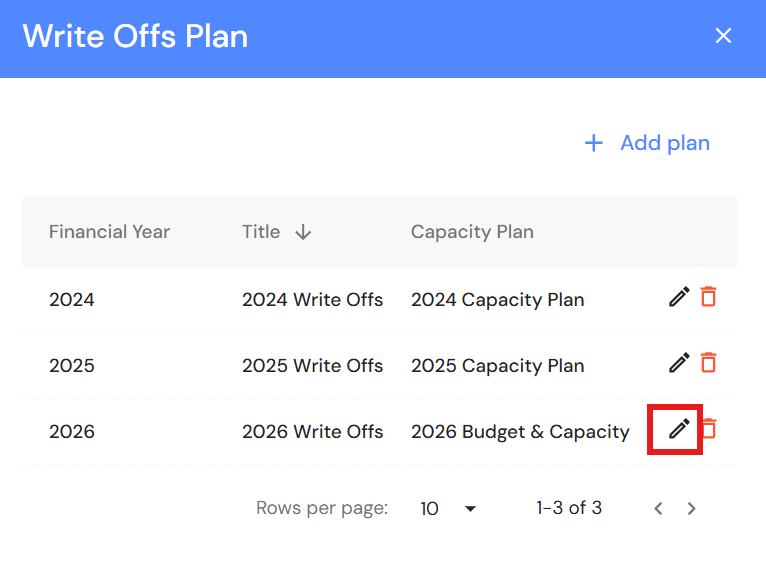Image resolution: width=766 pixels, height=577 pixels.
Task: Click the 2025 Write Offs title
Action: coord(312,365)
